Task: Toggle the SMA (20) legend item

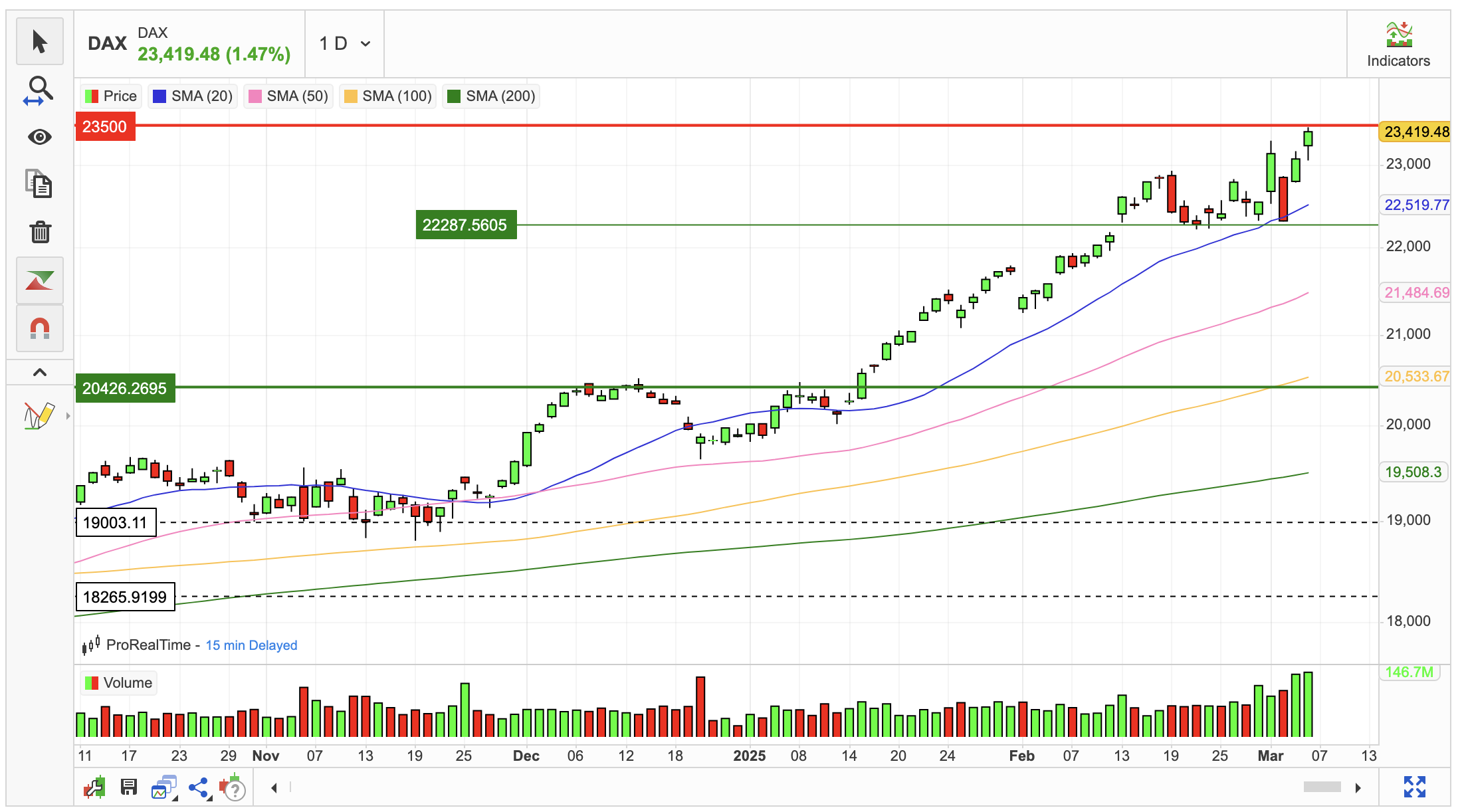Action: pos(193,96)
